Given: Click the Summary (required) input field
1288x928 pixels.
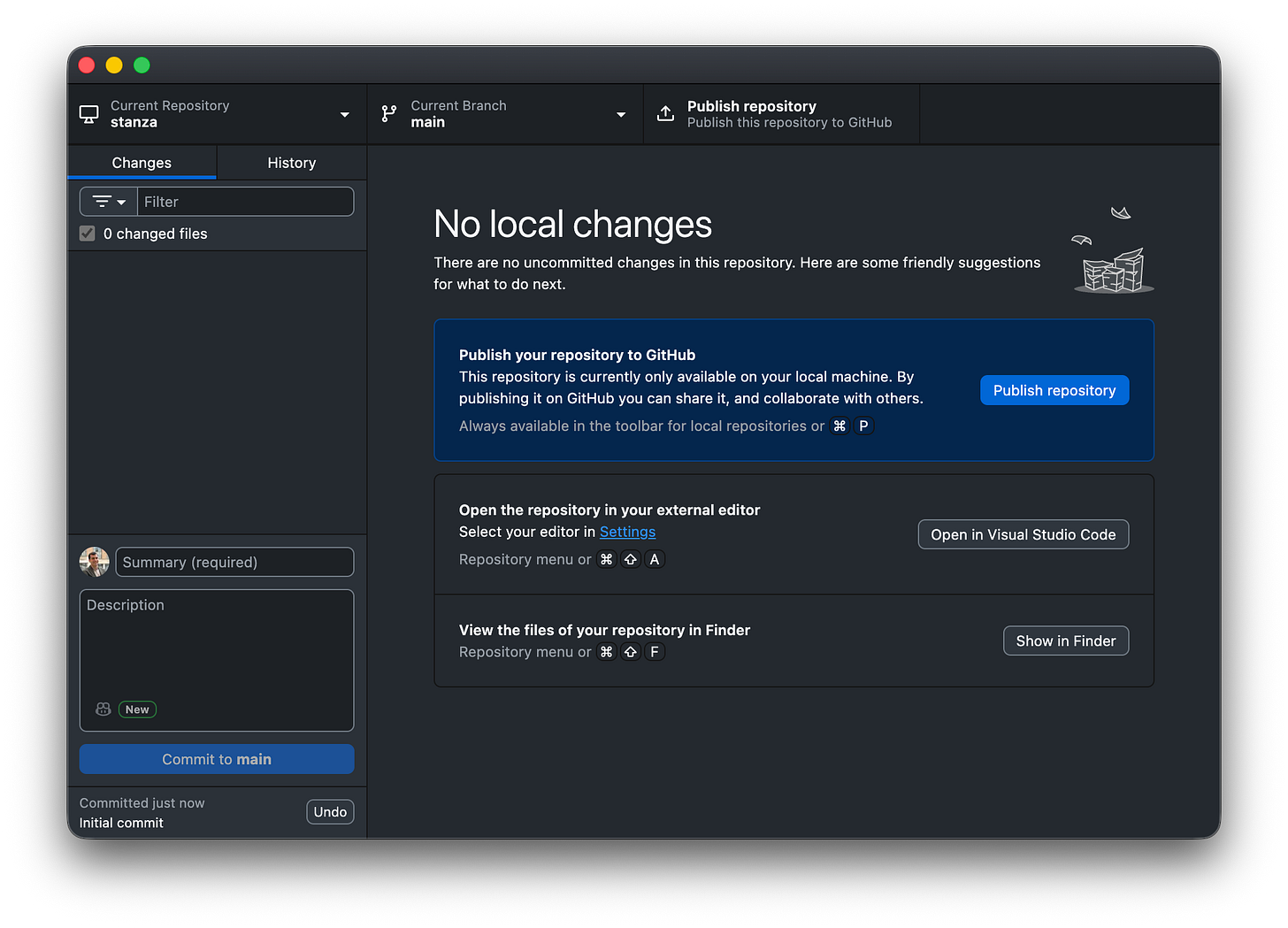Looking at the screenshot, I should [x=234, y=562].
